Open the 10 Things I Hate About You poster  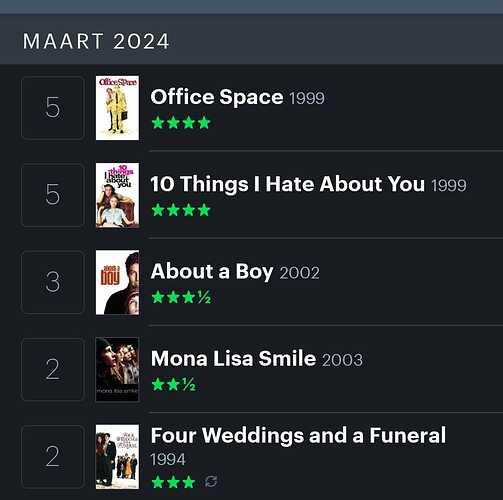tap(117, 195)
